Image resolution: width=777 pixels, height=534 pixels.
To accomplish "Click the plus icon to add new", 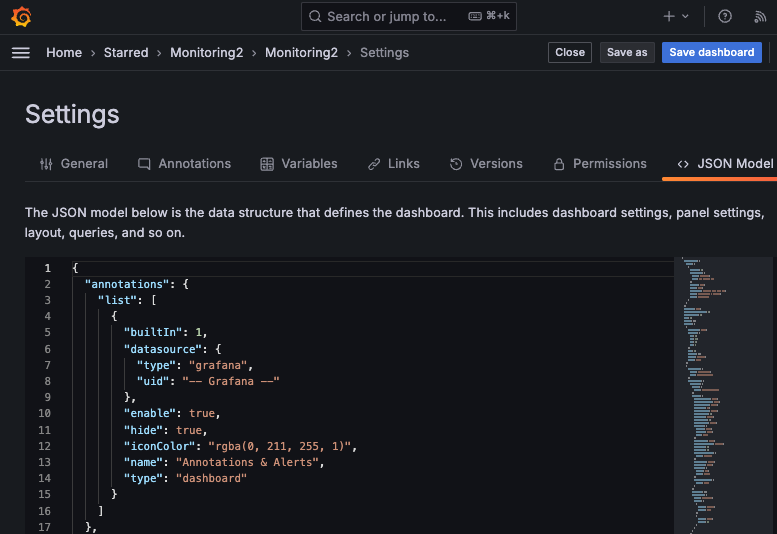I will [x=670, y=17].
